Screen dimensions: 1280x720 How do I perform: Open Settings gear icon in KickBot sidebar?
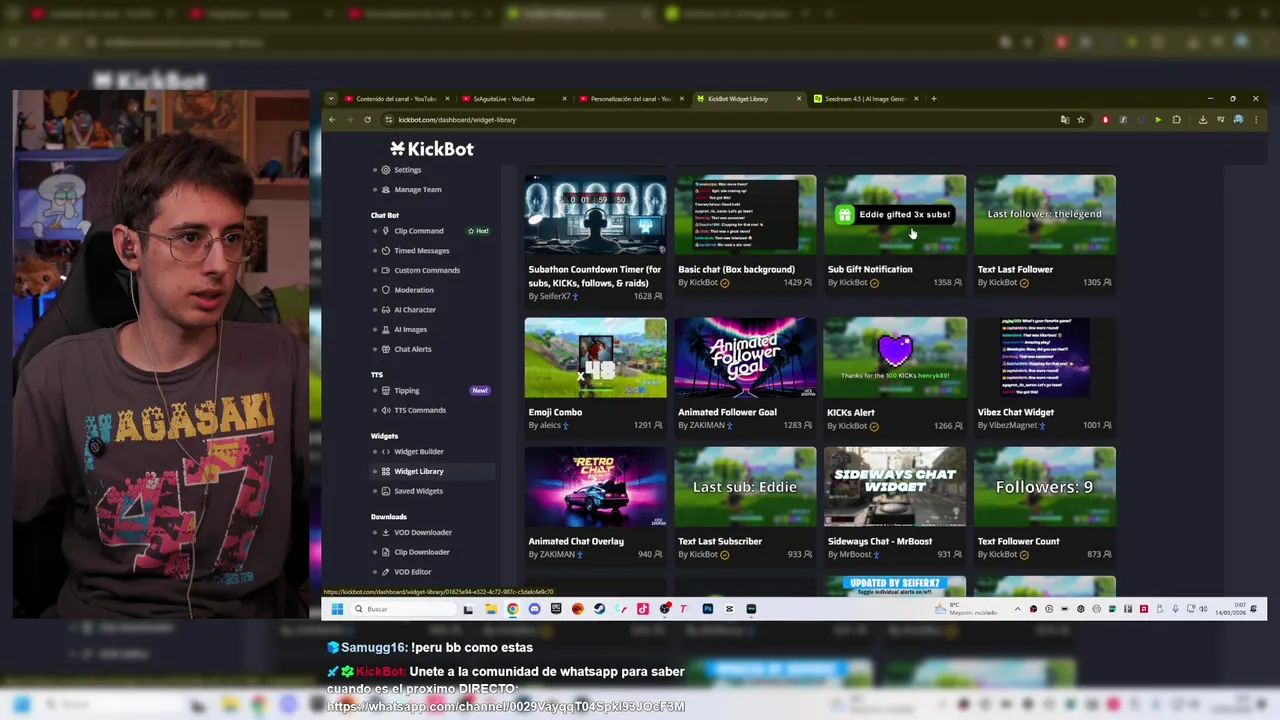click(x=386, y=170)
